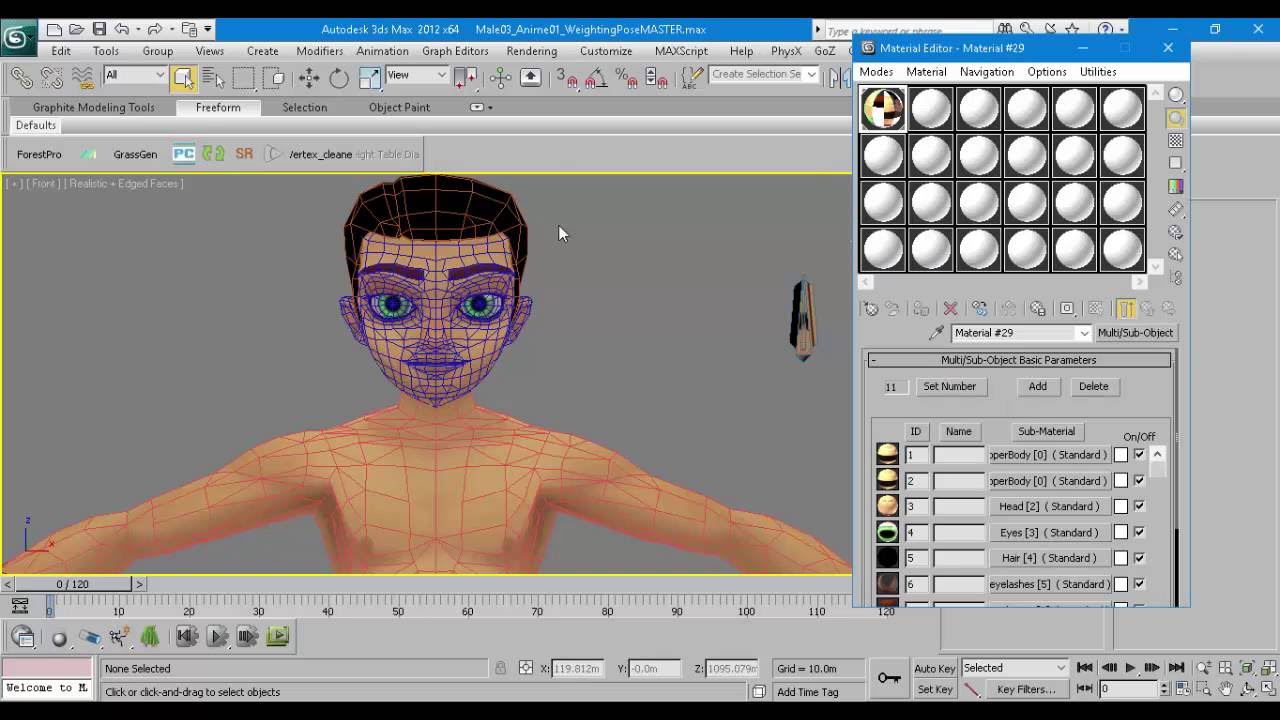Open the Rendering menu
This screenshot has height=720, width=1280.
tap(531, 51)
